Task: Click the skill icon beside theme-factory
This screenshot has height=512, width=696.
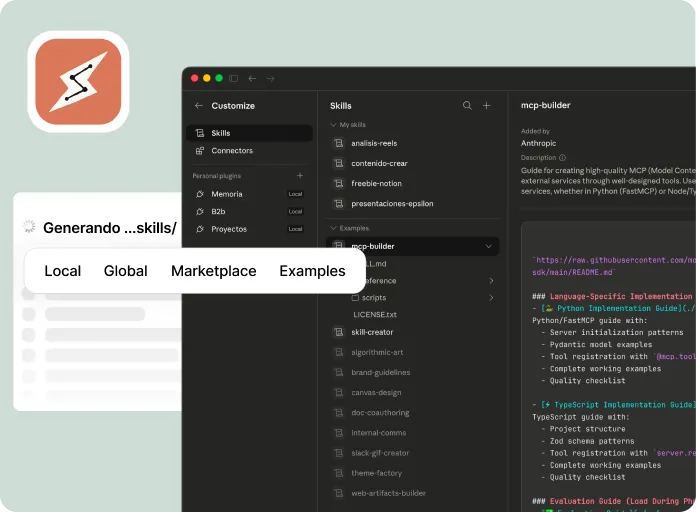Action: point(339,473)
